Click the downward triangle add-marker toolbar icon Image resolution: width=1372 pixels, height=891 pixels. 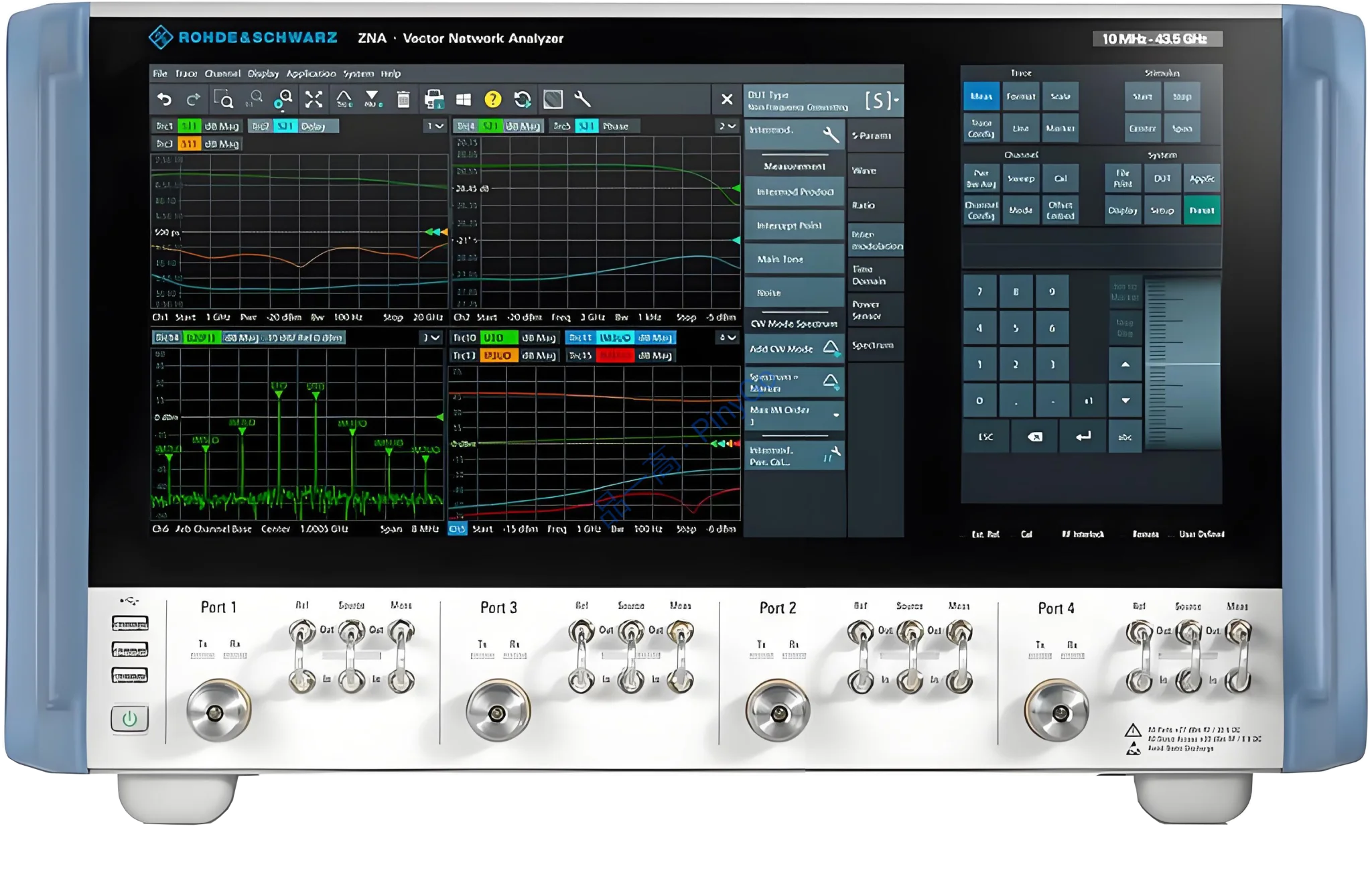(x=372, y=99)
